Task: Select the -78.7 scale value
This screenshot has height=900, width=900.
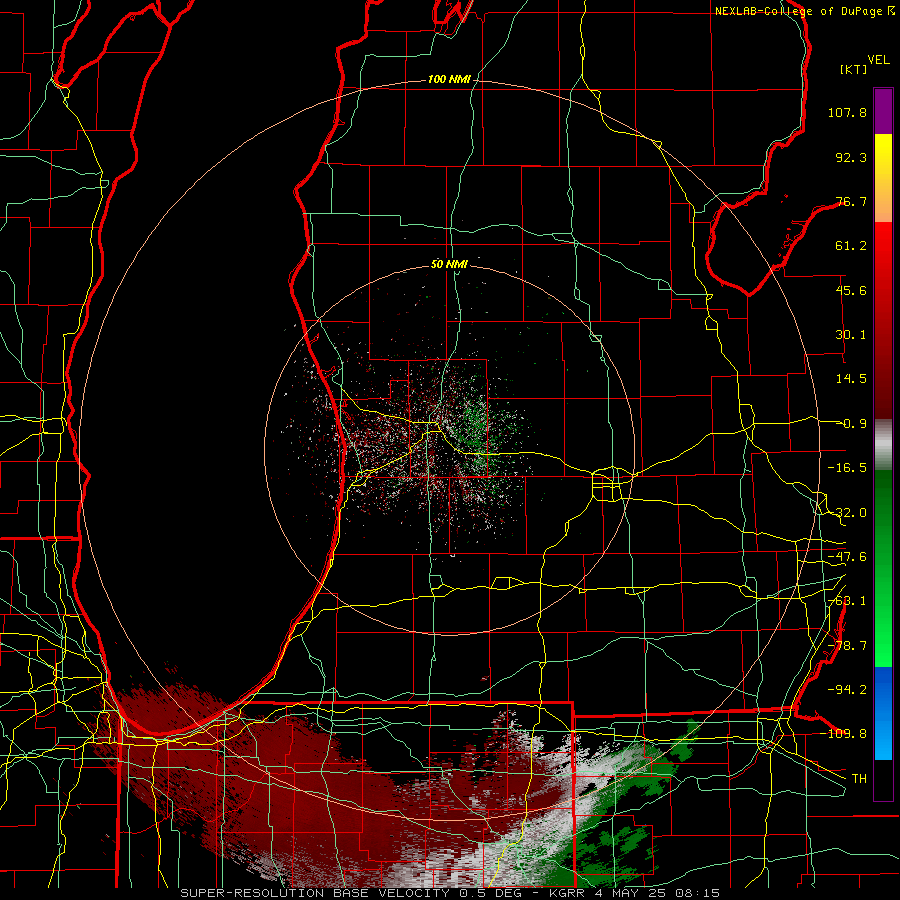Action: (847, 646)
